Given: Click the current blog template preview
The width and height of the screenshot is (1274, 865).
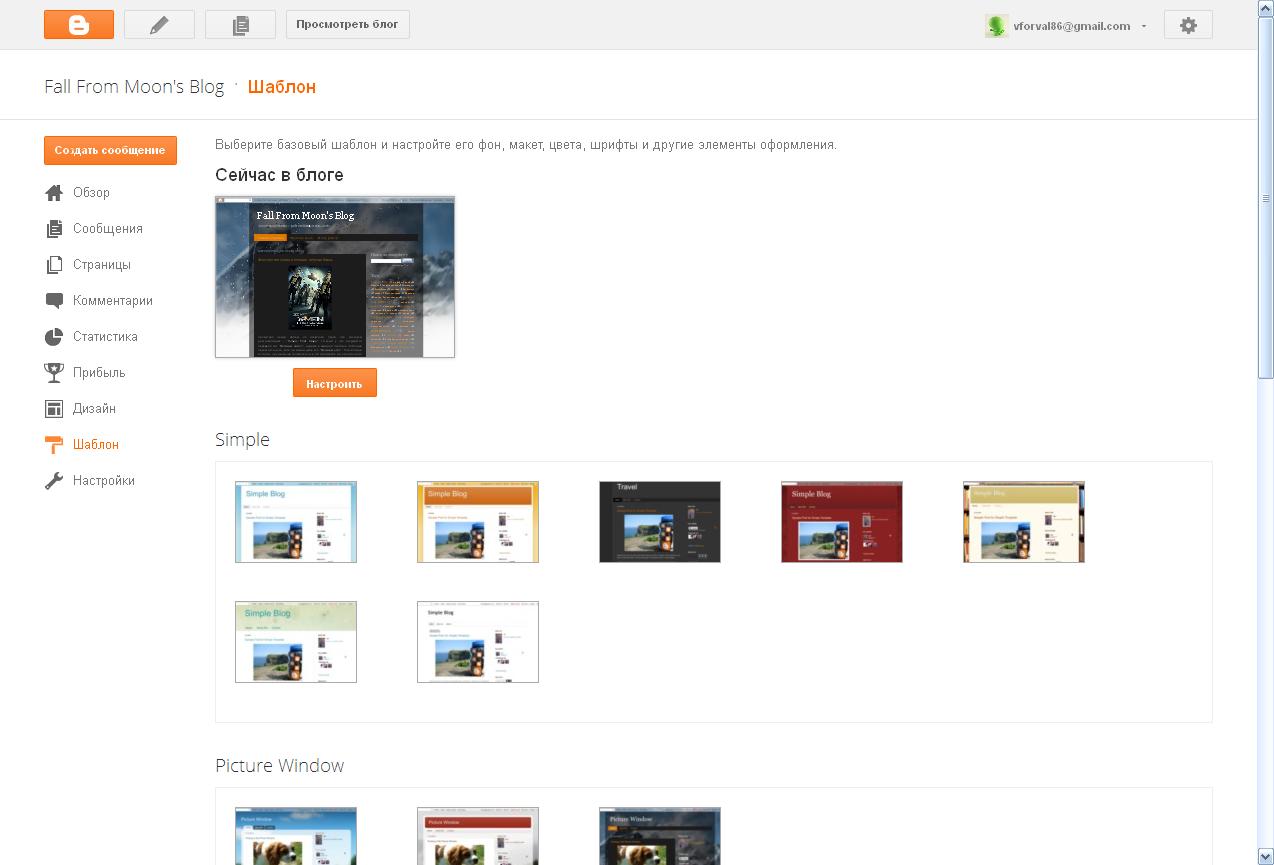Looking at the screenshot, I should pyautogui.click(x=335, y=277).
